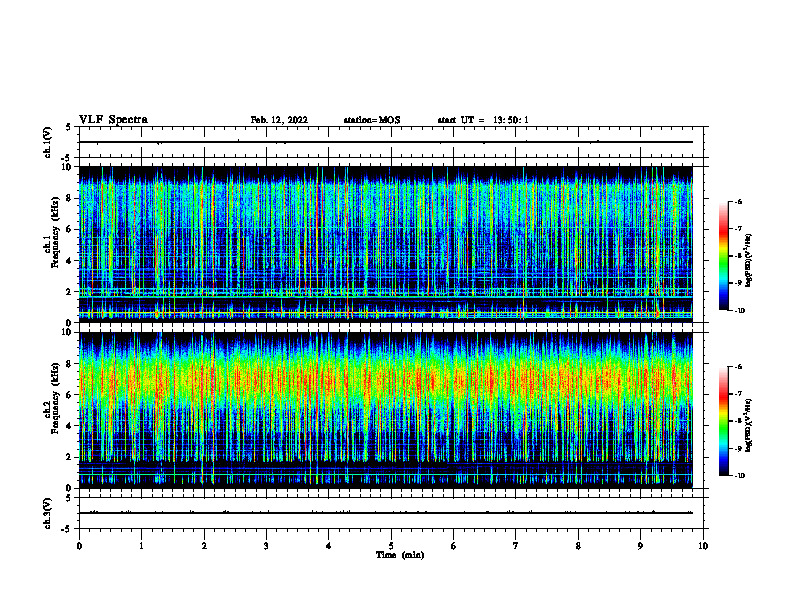Click inside the ch.2 spectrogram panel
This screenshot has width=792, height=612.
[385, 410]
